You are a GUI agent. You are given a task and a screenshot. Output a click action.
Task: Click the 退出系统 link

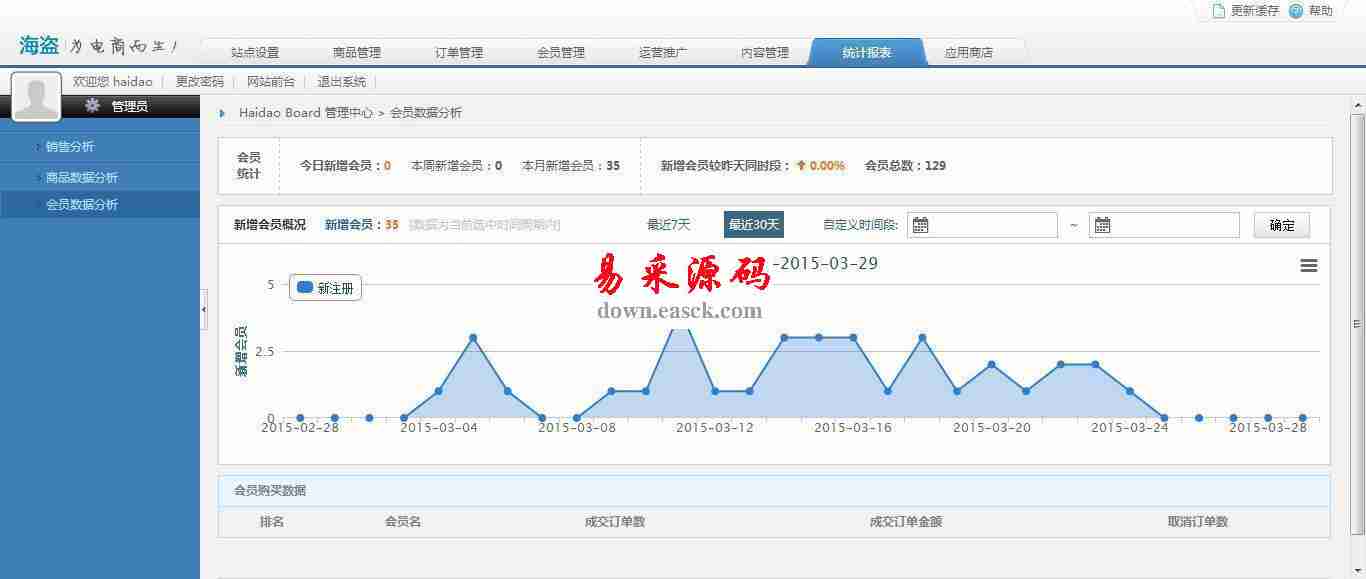[x=341, y=82]
